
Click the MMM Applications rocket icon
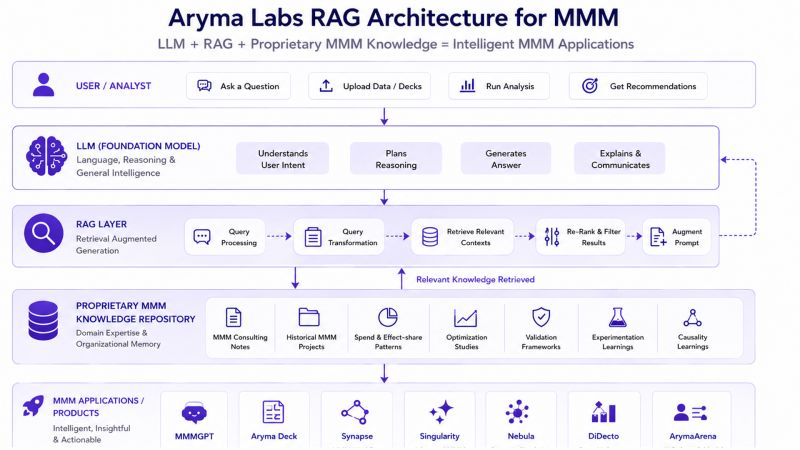pyautogui.click(x=33, y=406)
